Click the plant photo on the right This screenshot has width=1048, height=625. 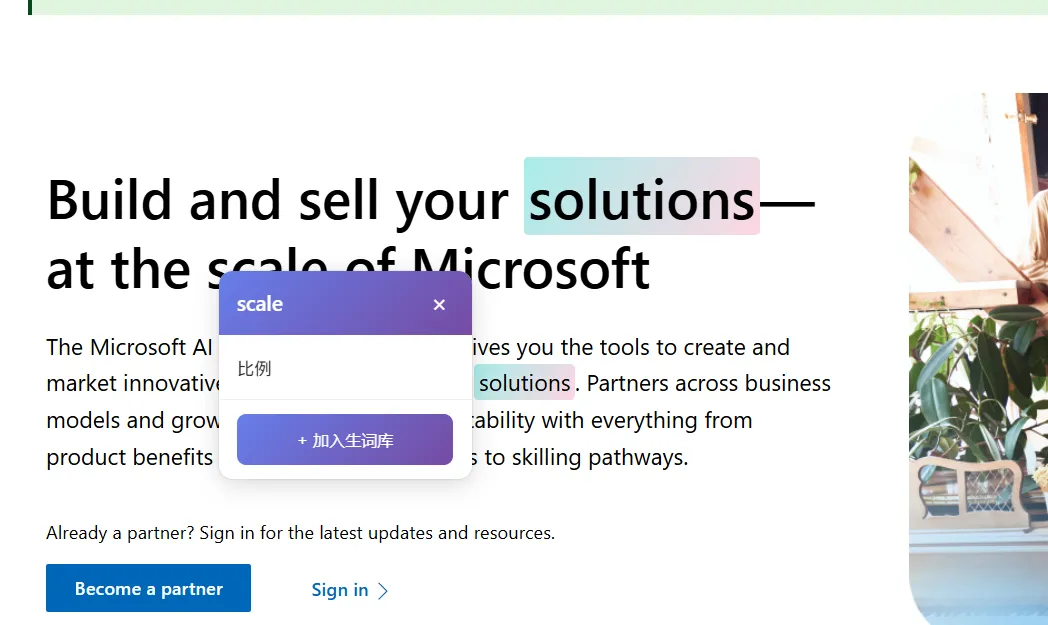click(978, 360)
